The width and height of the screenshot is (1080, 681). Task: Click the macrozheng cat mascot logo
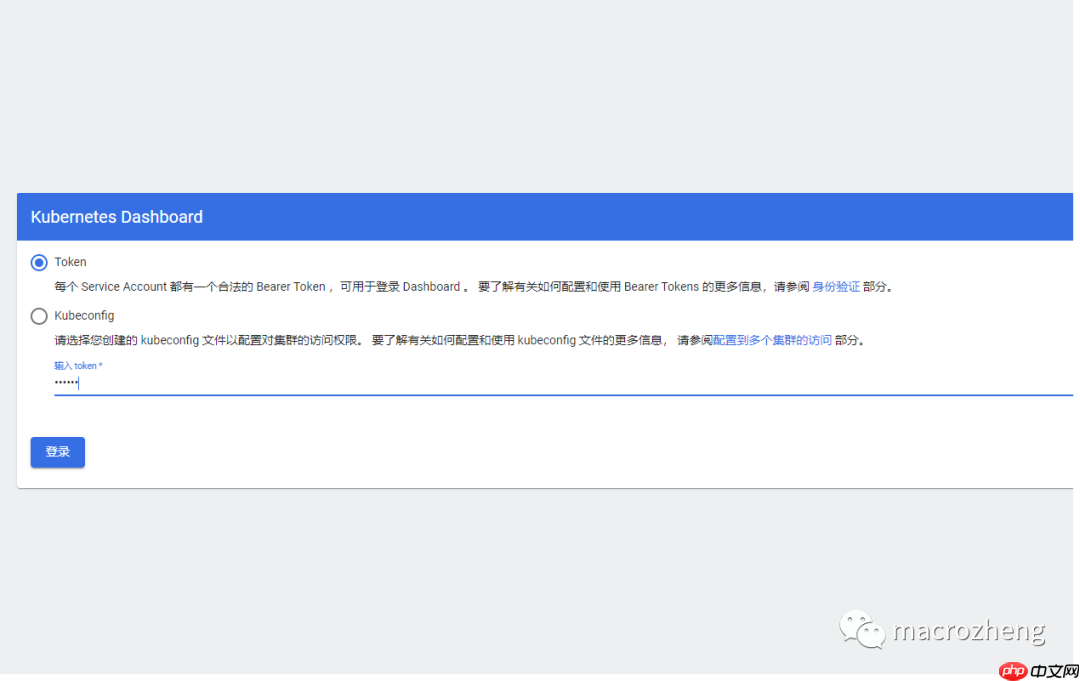[x=860, y=628]
